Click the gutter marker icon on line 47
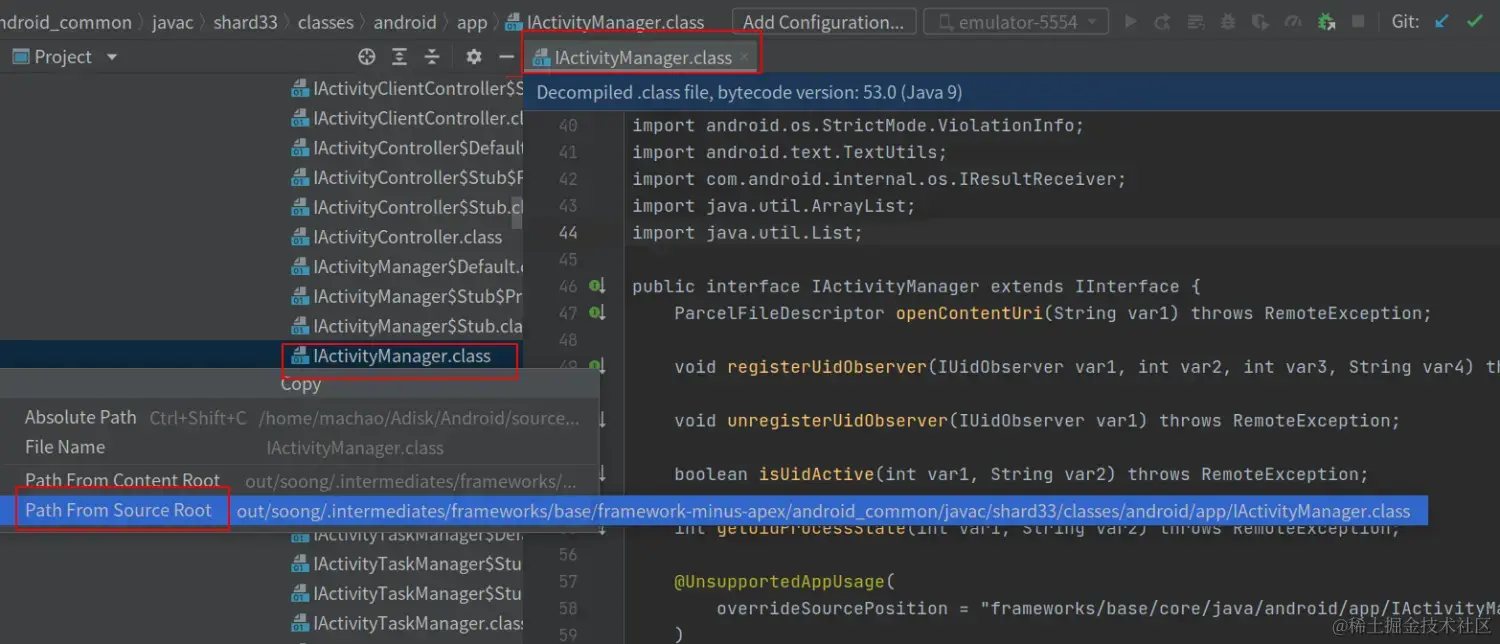Image resolution: width=1500 pixels, height=644 pixels. [x=597, y=313]
